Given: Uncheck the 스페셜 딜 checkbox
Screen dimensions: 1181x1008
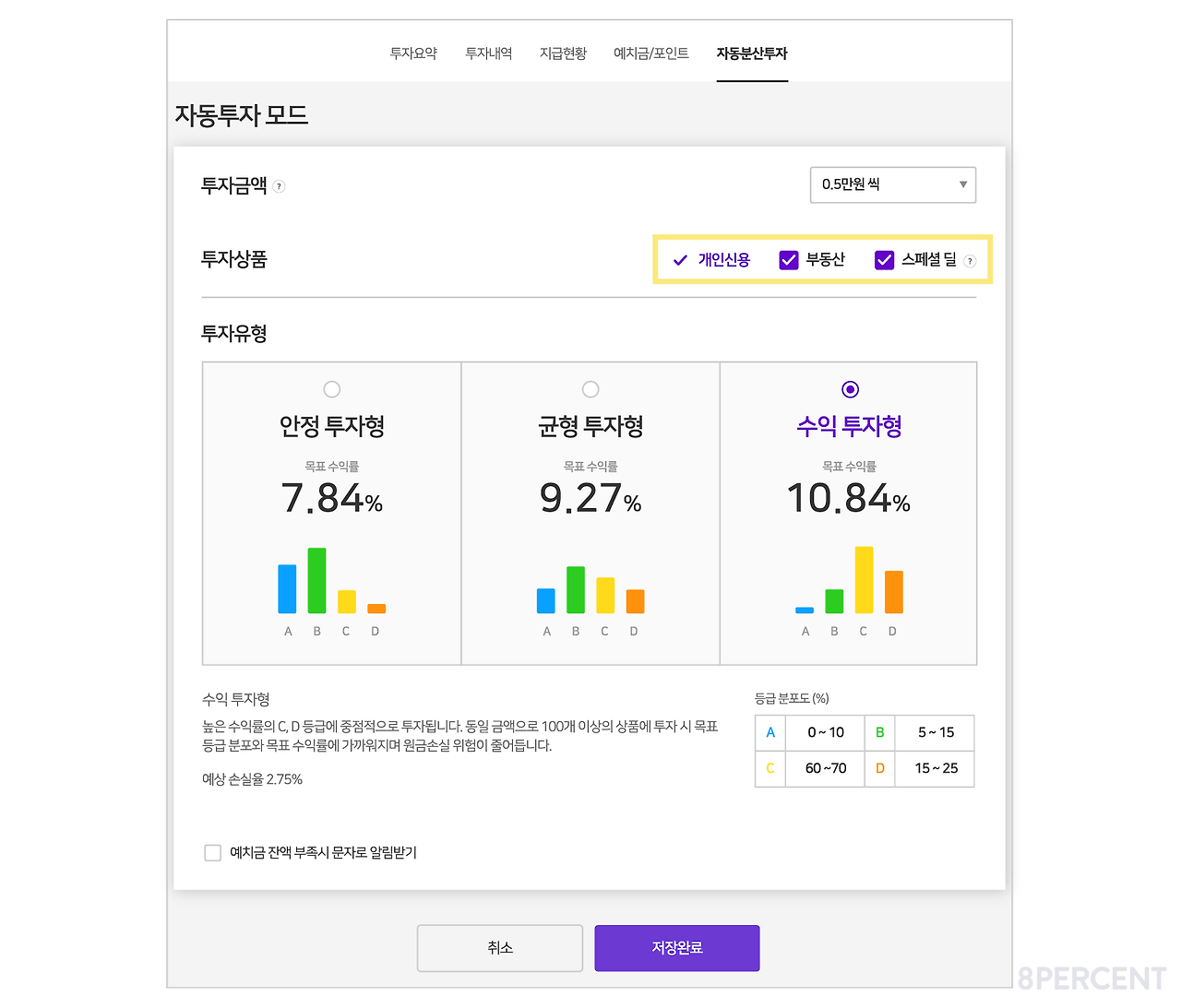Looking at the screenshot, I should point(884,260).
